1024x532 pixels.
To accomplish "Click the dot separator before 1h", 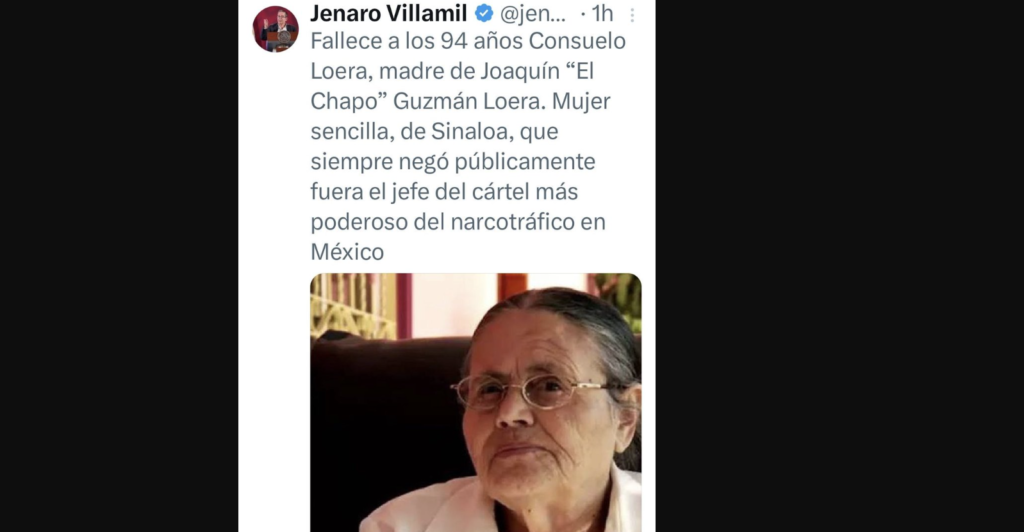I will click(x=583, y=14).
